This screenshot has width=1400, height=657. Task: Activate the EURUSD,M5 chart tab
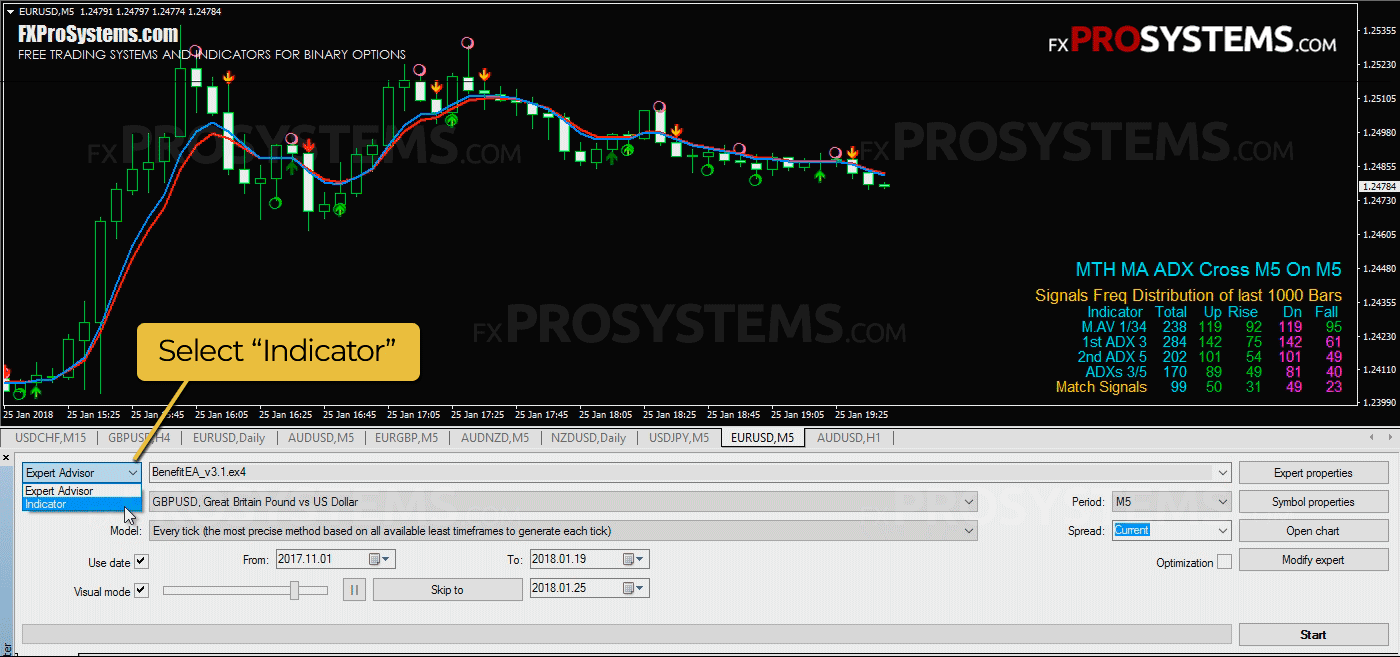(762, 437)
